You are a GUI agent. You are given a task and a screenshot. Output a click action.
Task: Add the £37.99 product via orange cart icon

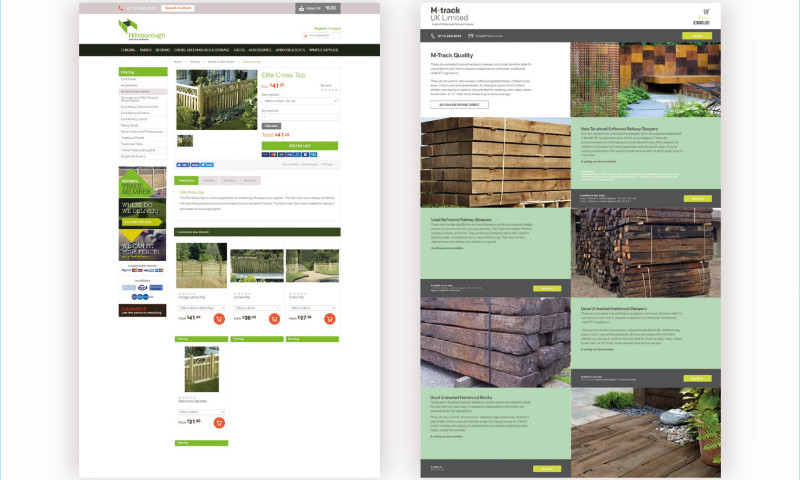click(330, 319)
